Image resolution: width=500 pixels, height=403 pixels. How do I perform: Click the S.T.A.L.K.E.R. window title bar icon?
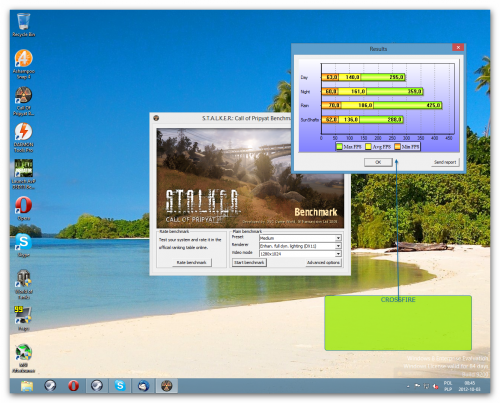[156, 118]
